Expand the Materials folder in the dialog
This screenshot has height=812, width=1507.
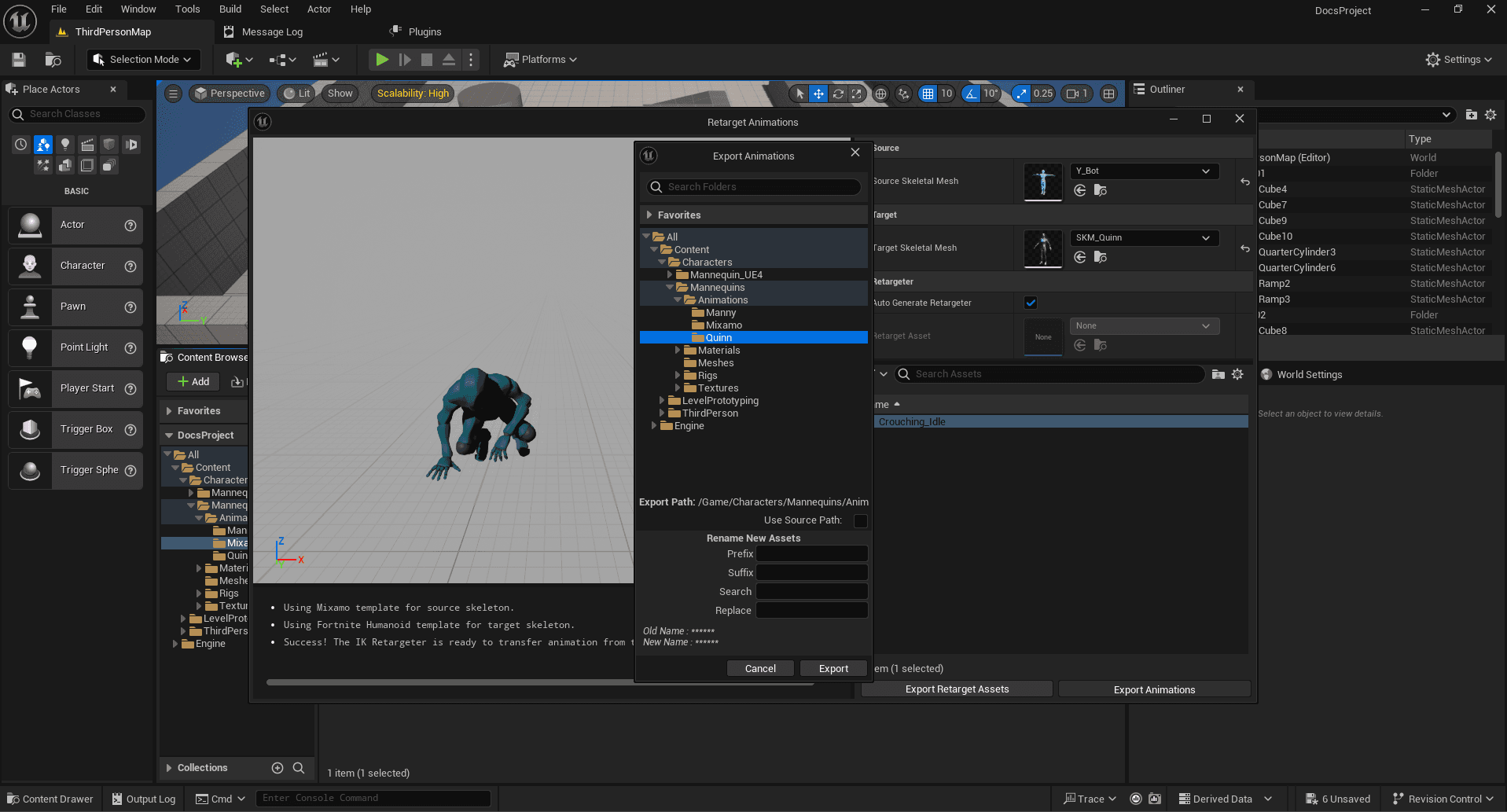678,351
